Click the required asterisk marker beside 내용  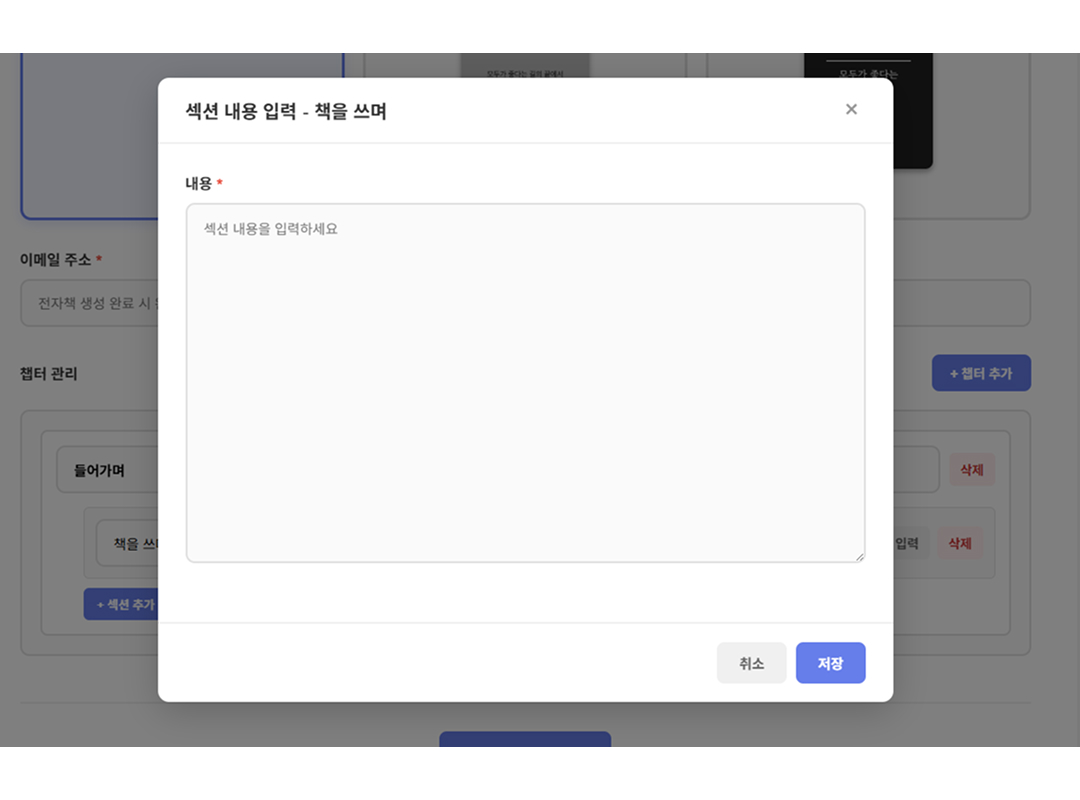218,183
